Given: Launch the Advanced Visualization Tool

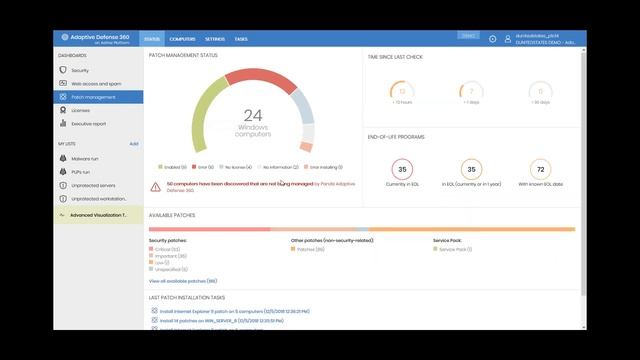Looking at the screenshot, I should 98,215.
